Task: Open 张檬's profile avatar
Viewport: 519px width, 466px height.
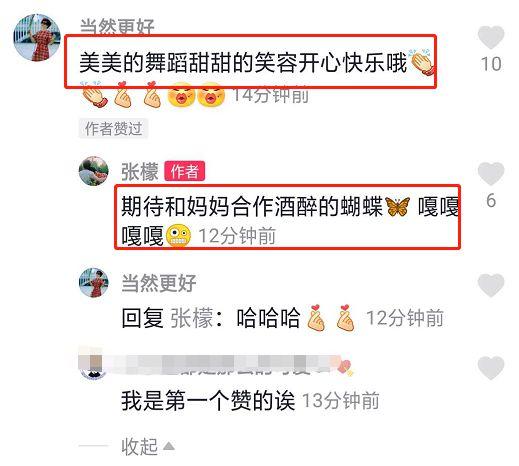Action: pyautogui.click(x=93, y=171)
